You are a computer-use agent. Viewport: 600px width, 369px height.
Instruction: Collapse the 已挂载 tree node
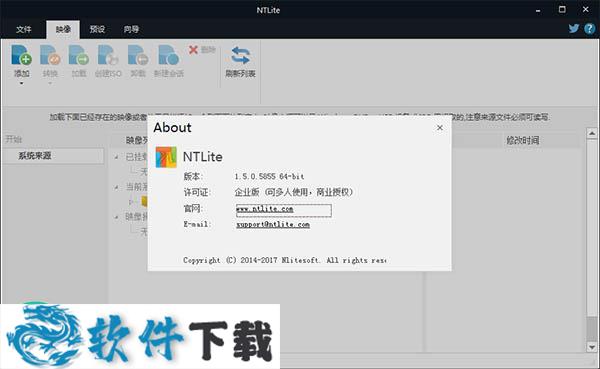pyautogui.click(x=117, y=157)
